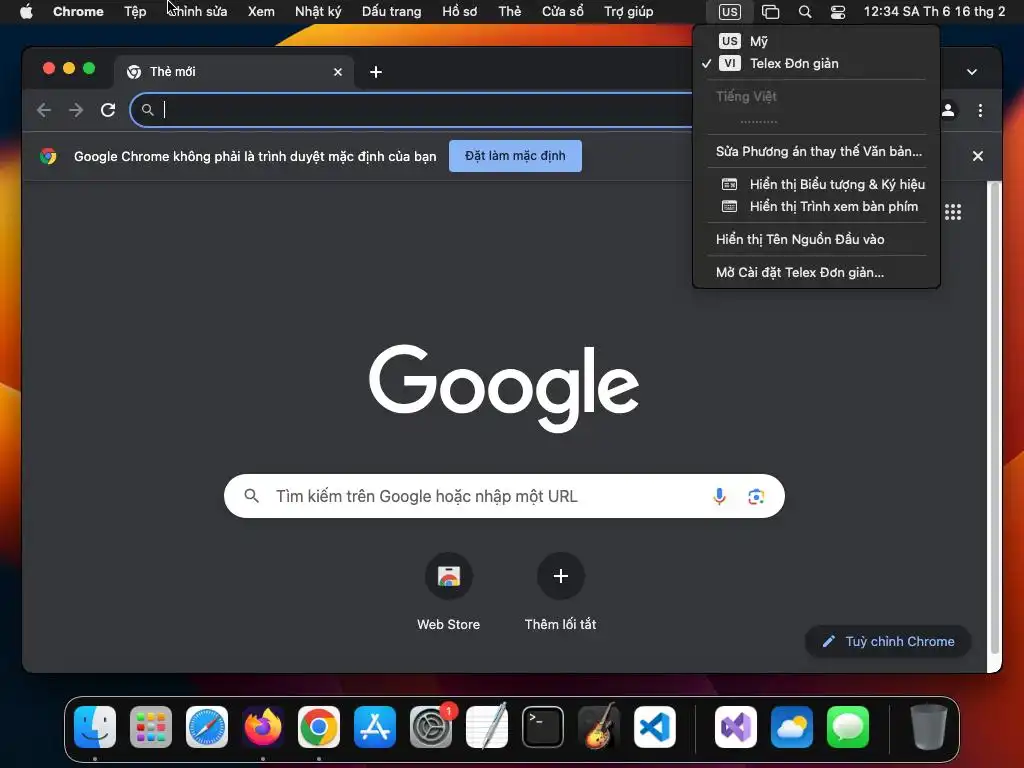
Task: Reload the page with the refresh icon
Action: [x=108, y=110]
